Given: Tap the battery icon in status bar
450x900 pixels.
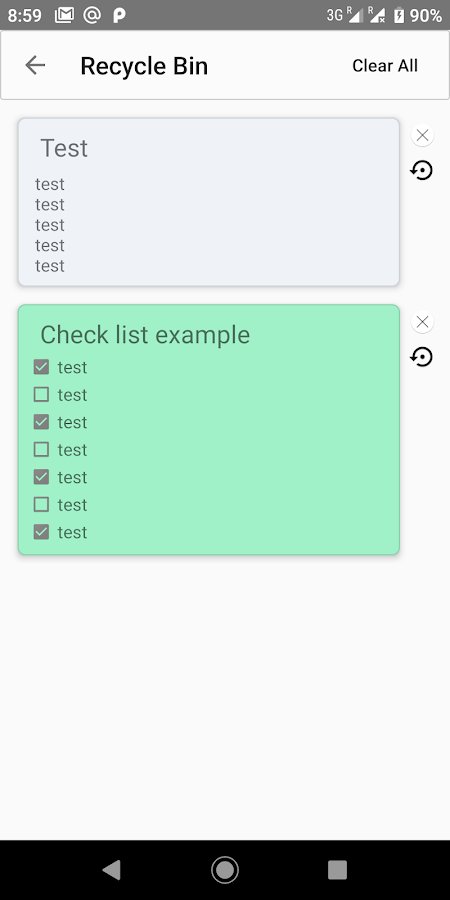Looking at the screenshot, I should (399, 15).
